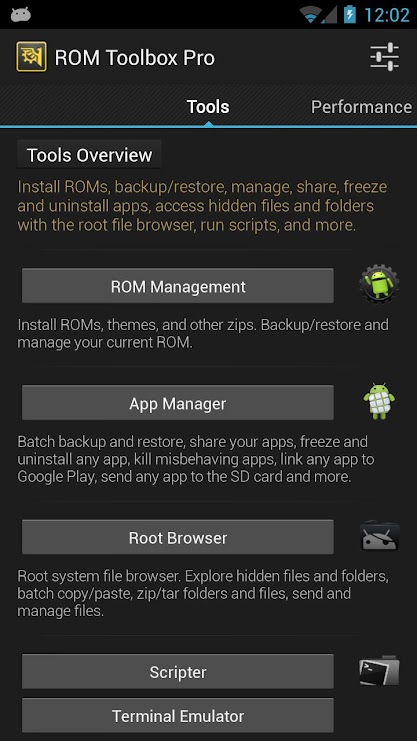Viewport: 417px width, 741px height.
Task: Launch the Root Browser button
Action: [x=178, y=537]
